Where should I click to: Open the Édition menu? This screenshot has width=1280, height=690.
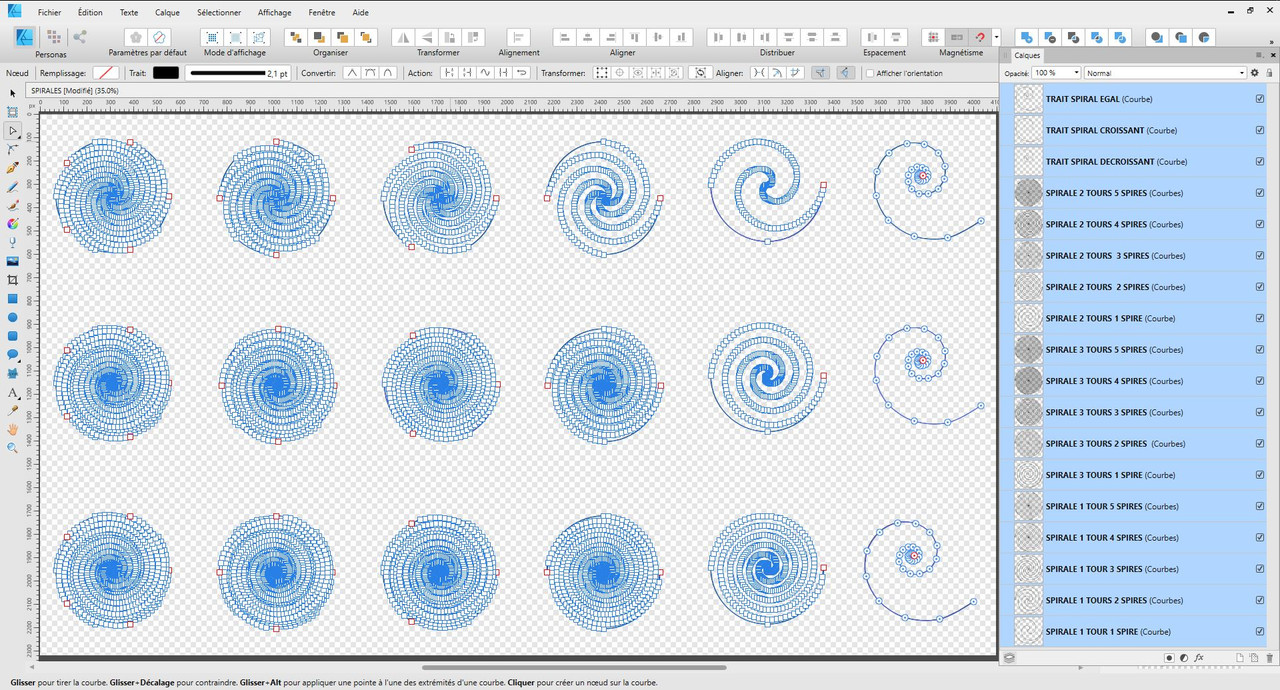point(90,13)
